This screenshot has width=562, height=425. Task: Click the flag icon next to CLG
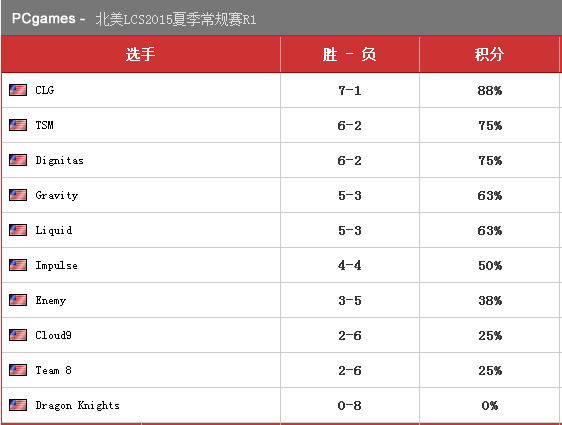(x=18, y=90)
